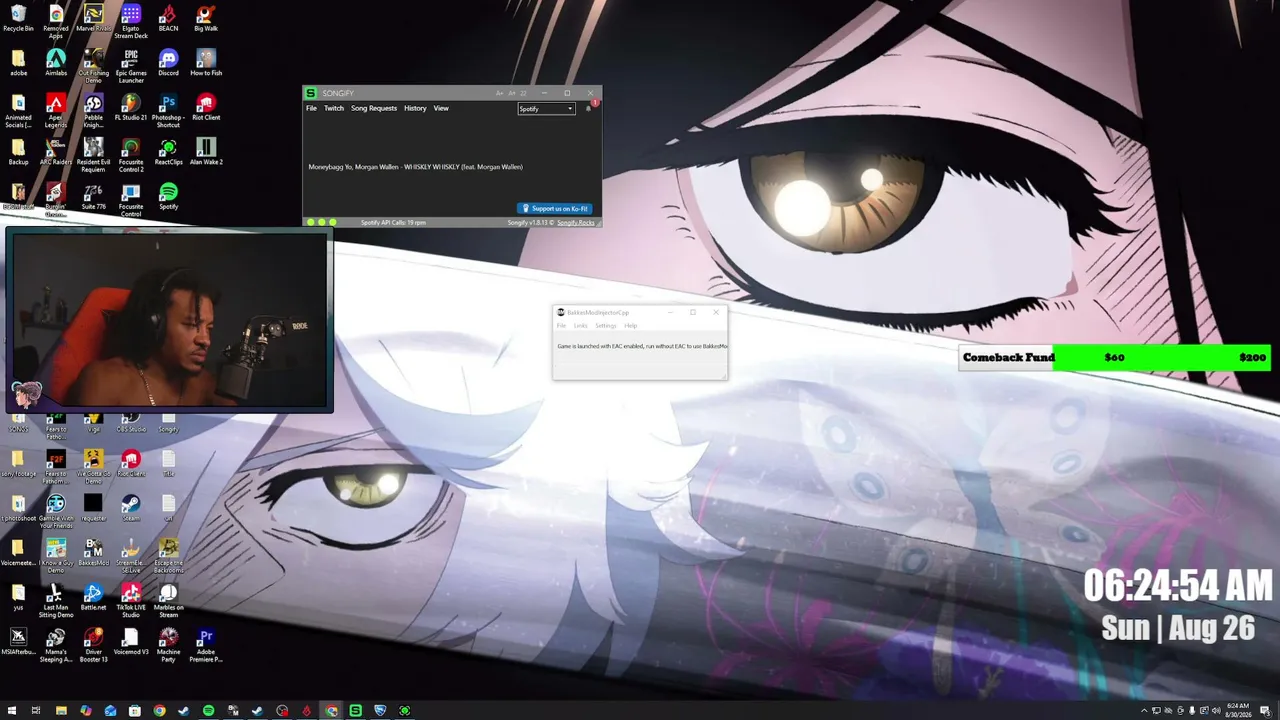The height and width of the screenshot is (720, 1280).
Task: Open the Big Walk desktop shortcut
Action: [206, 18]
